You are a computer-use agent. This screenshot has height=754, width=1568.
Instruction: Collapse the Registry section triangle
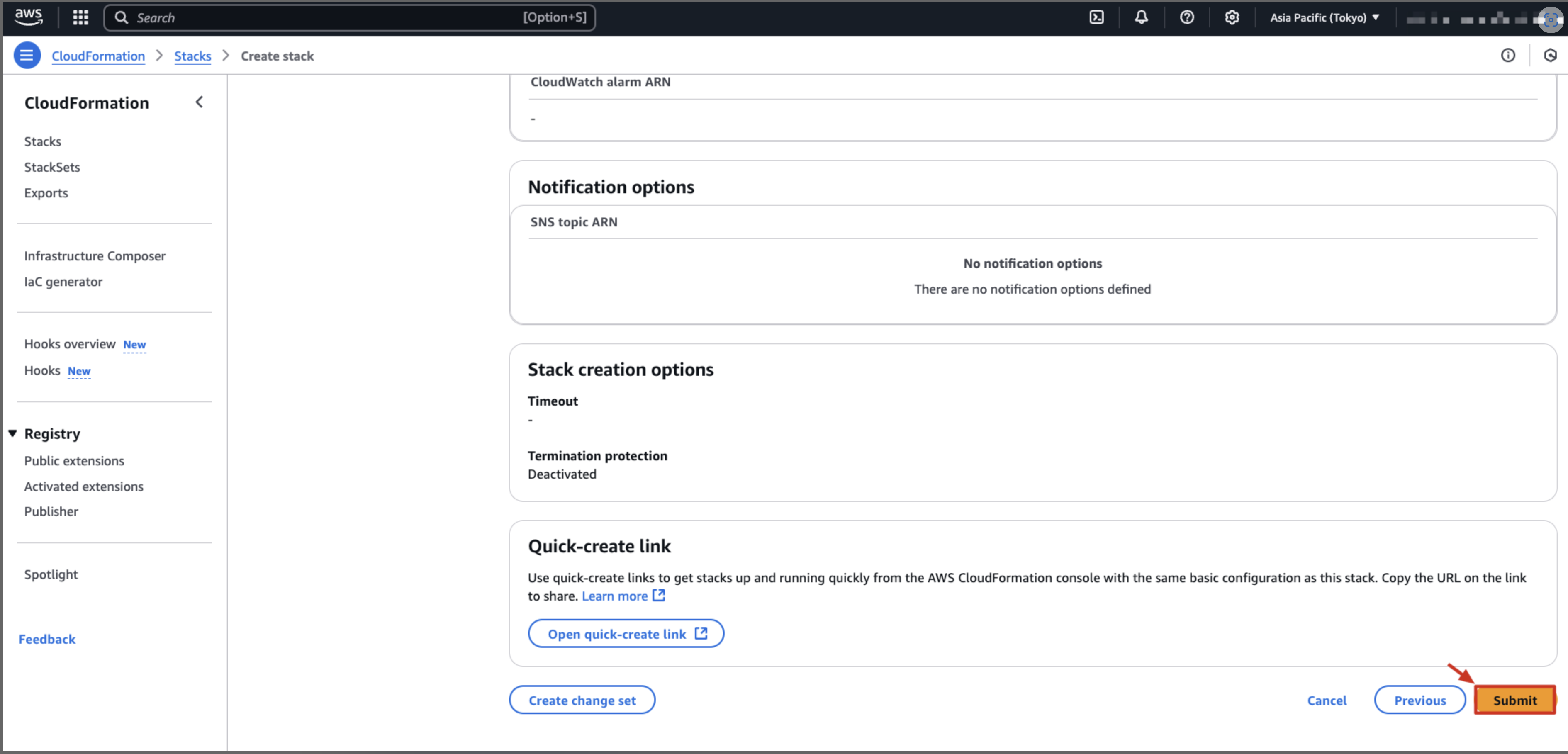point(12,433)
